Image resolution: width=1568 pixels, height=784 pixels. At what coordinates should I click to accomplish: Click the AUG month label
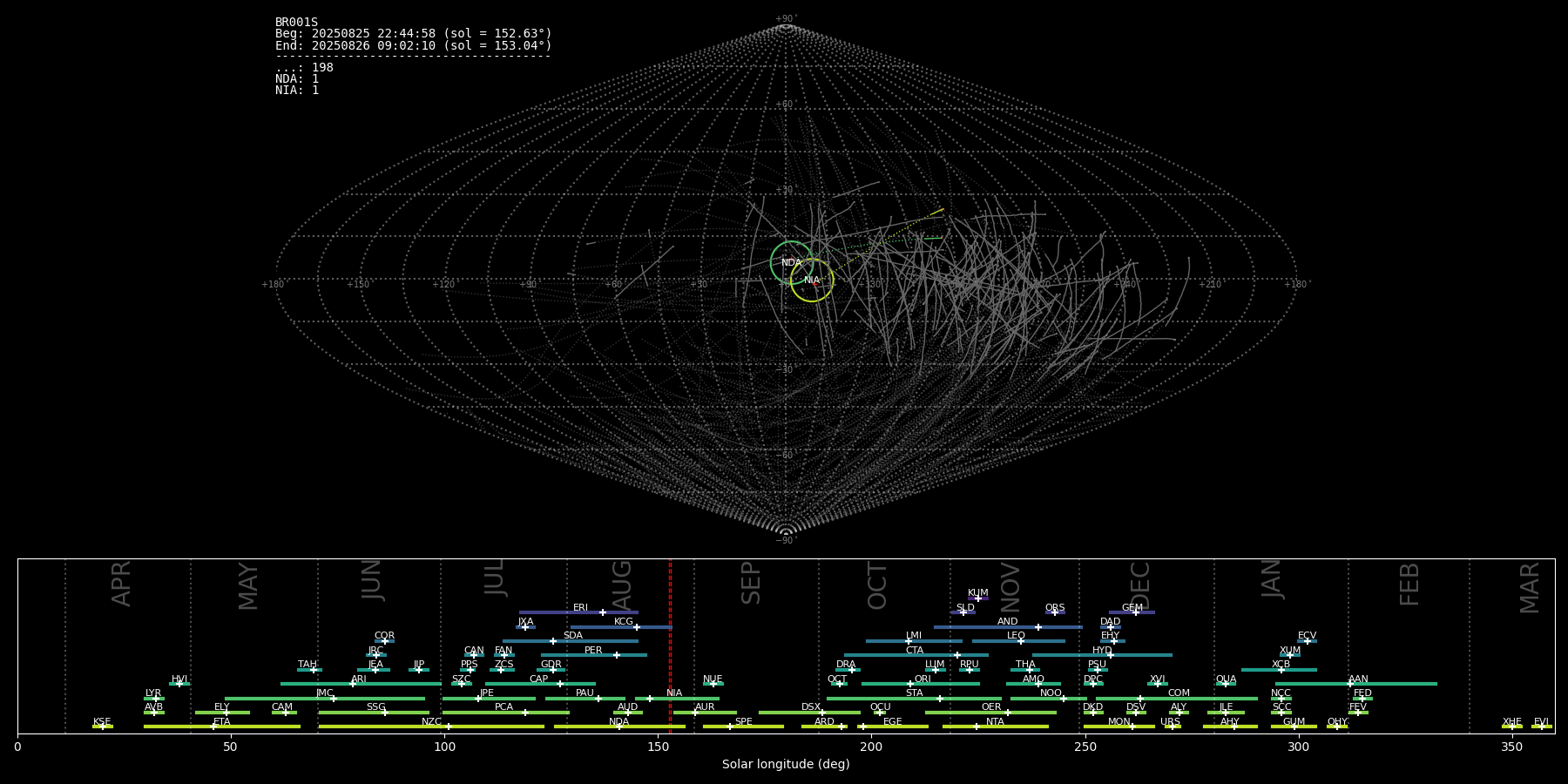click(x=622, y=585)
